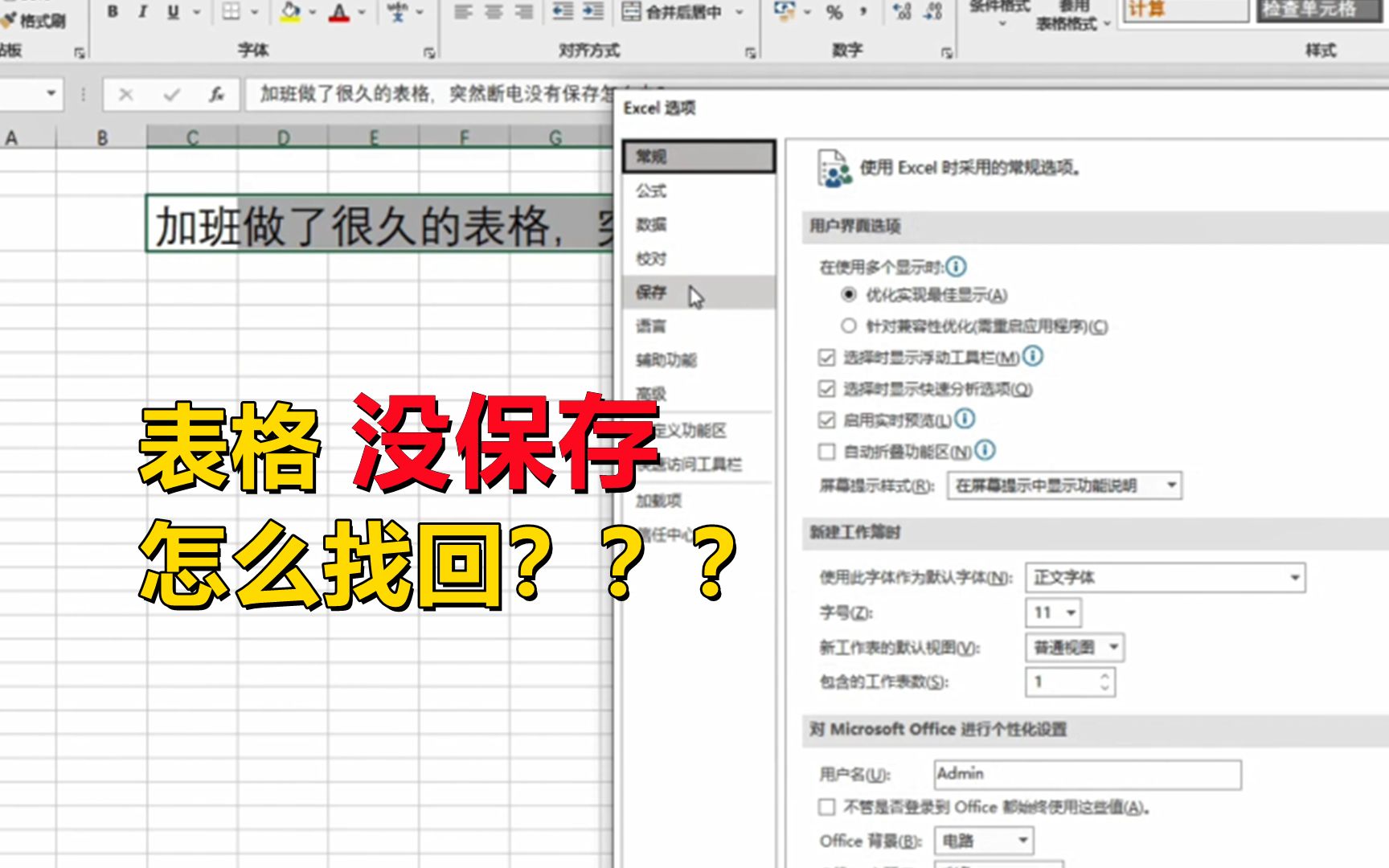This screenshot has width=1389, height=868.
Task: Increase indent
Action: [593, 11]
